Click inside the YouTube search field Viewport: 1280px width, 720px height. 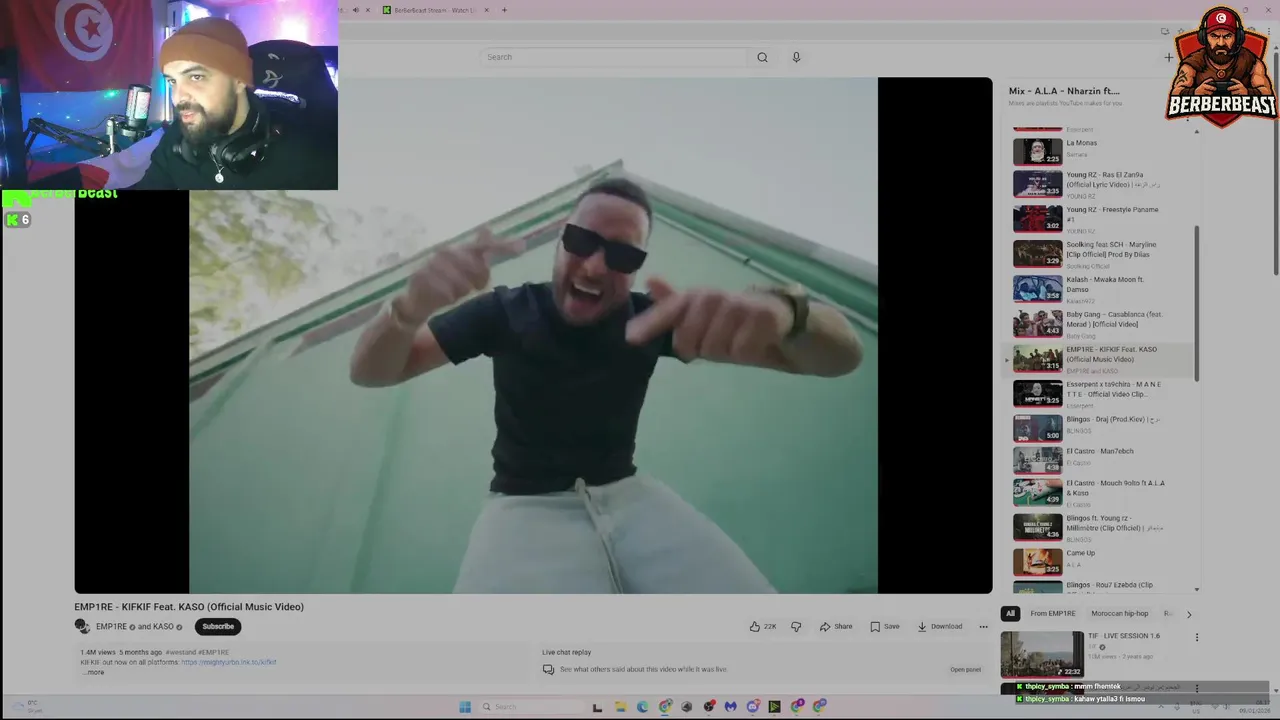click(615, 57)
